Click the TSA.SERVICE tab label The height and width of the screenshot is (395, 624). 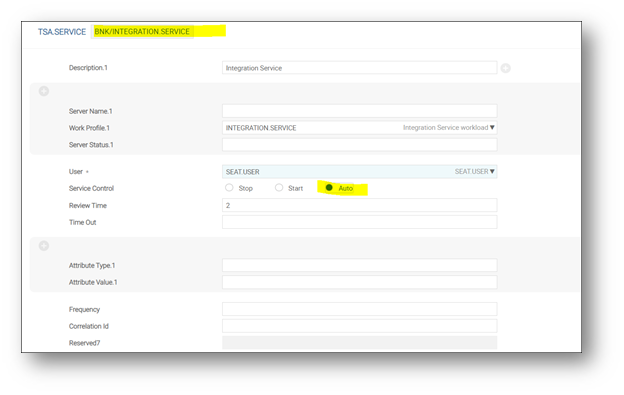tap(62, 32)
